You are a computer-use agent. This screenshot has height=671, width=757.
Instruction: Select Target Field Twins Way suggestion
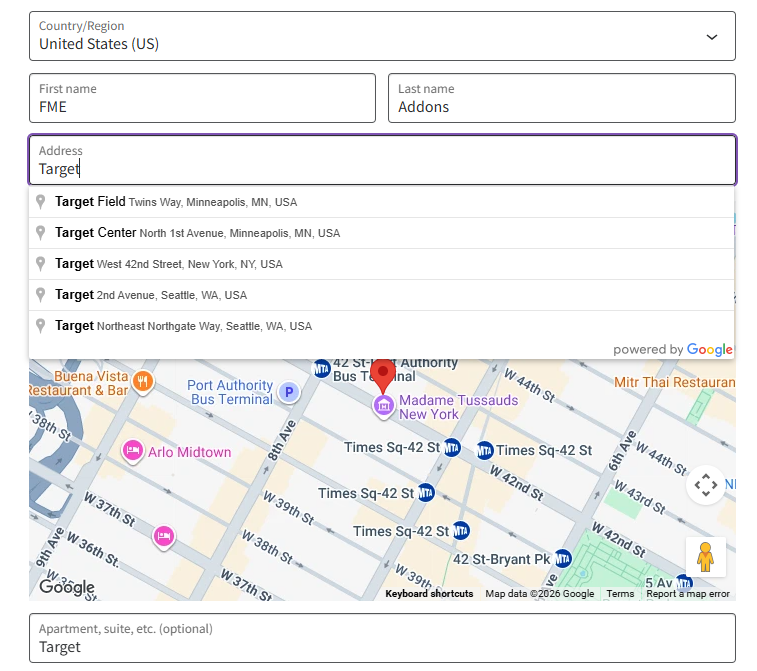pos(381,202)
